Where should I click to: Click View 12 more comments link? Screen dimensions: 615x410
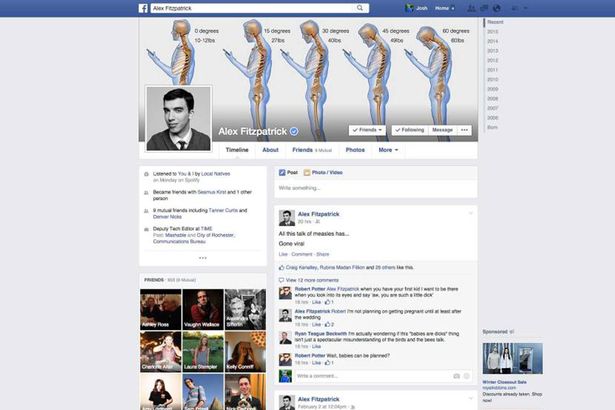pos(310,280)
